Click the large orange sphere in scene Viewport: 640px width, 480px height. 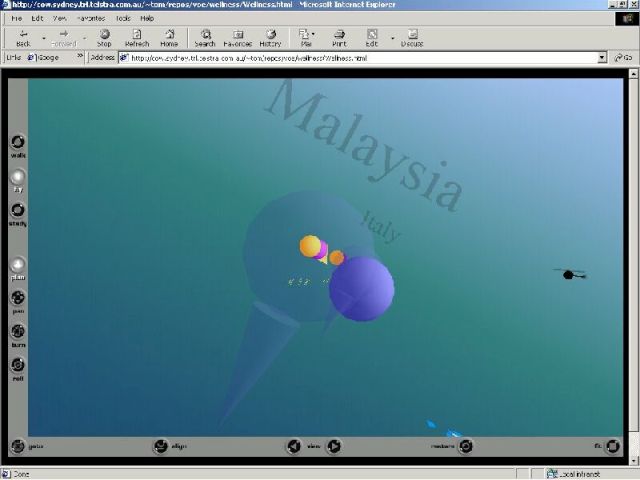coord(310,246)
